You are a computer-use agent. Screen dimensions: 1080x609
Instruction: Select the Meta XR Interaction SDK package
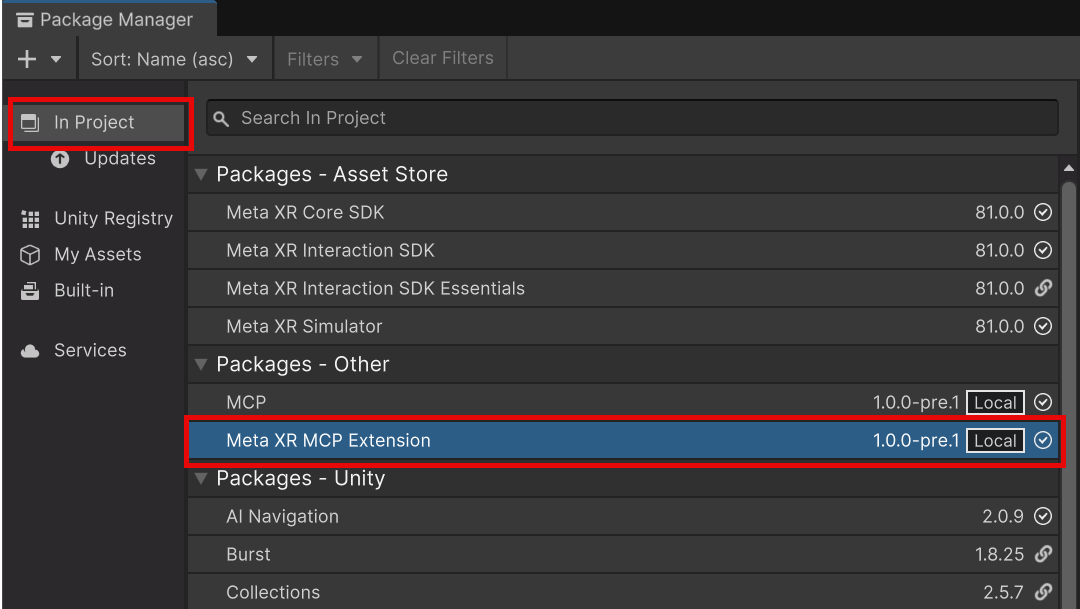coord(623,250)
